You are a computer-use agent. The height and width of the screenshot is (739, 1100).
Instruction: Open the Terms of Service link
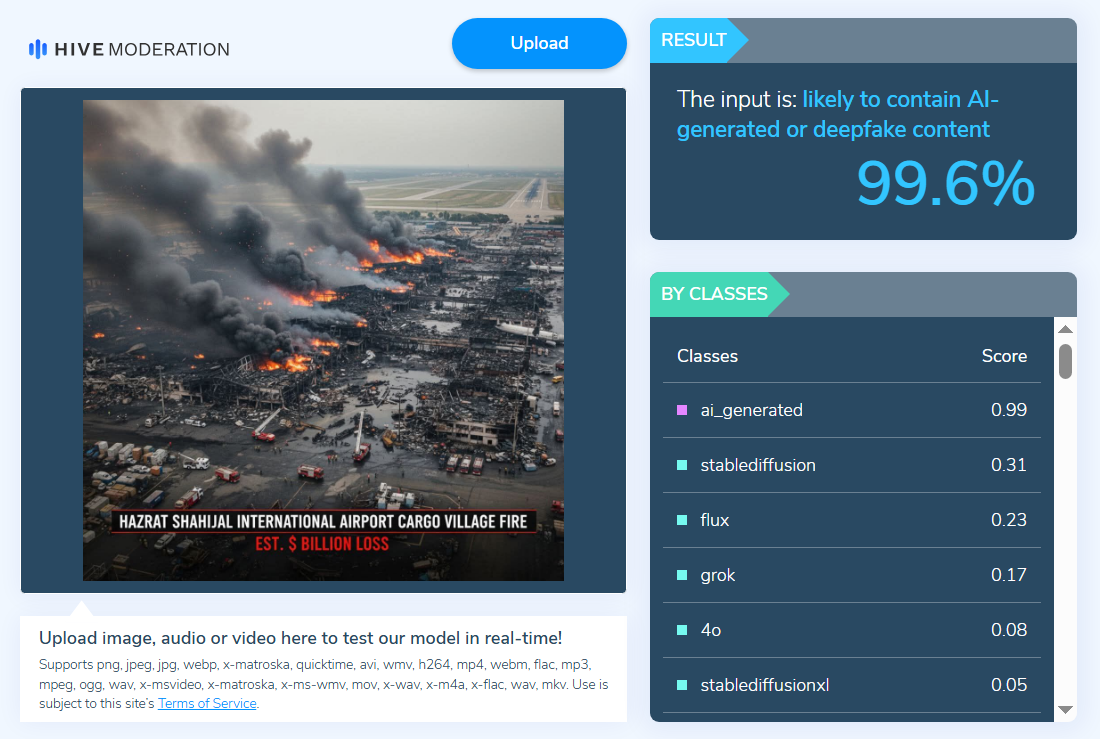207,703
